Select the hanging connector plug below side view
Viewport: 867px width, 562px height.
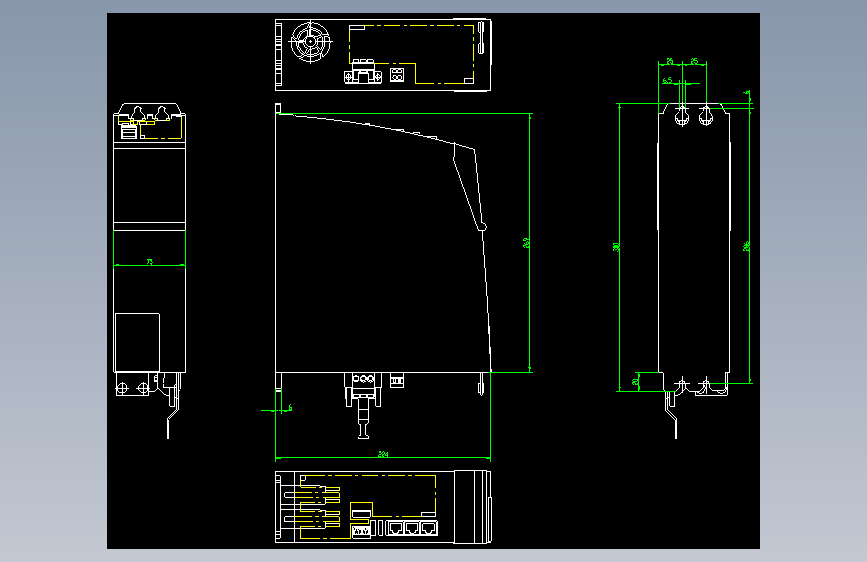click(x=363, y=406)
